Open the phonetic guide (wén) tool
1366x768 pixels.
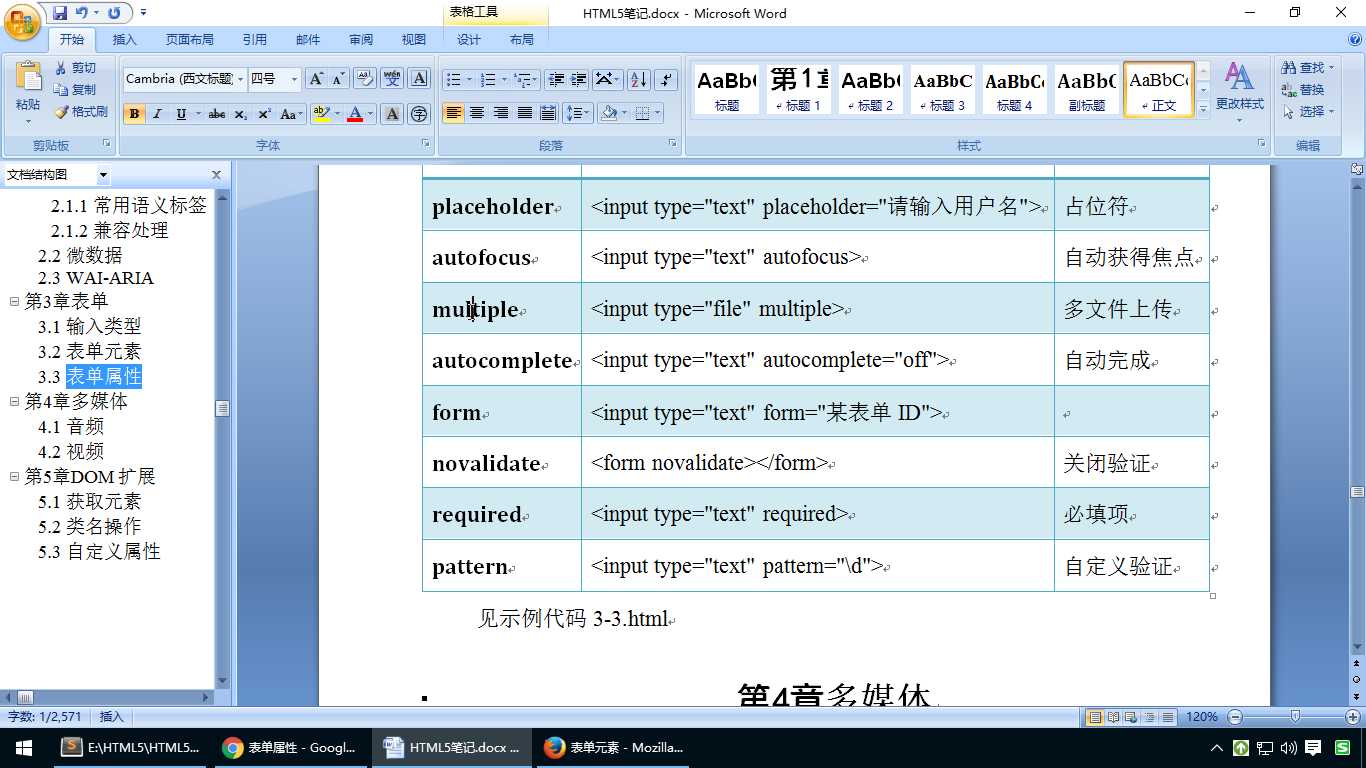(392, 79)
